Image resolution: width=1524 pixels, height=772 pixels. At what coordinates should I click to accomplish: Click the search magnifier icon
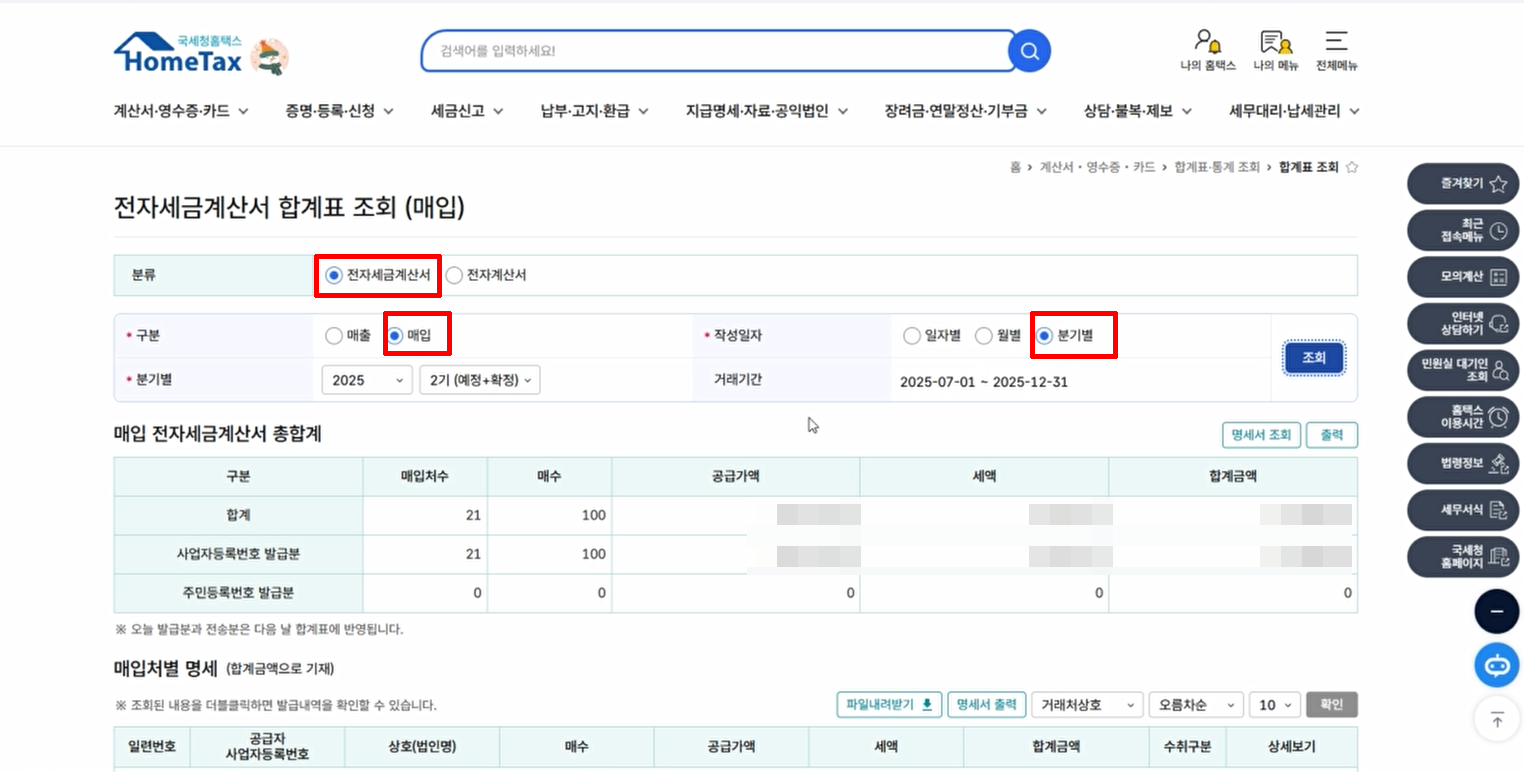1029,50
